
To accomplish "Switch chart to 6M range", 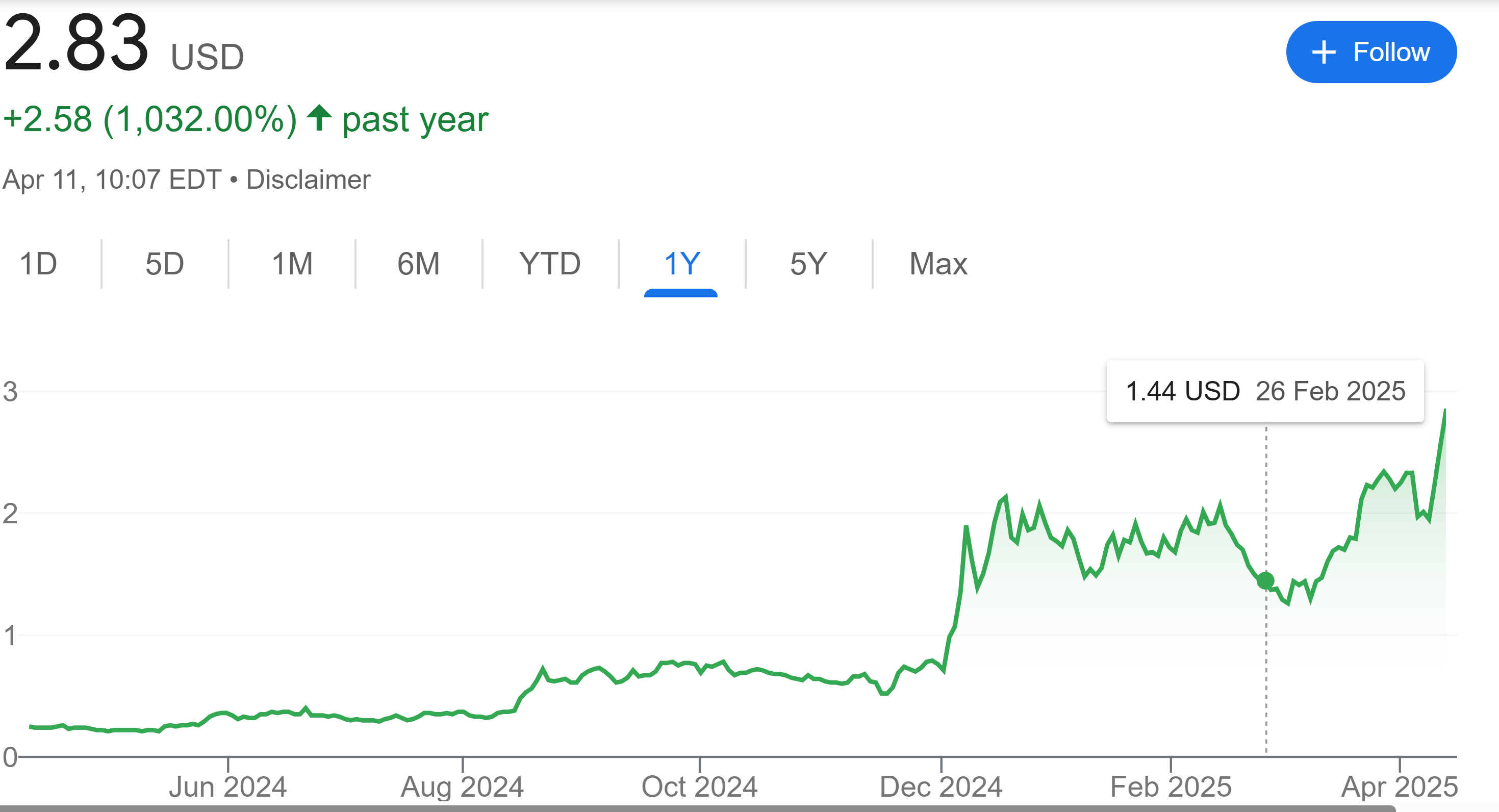I will click(418, 264).
